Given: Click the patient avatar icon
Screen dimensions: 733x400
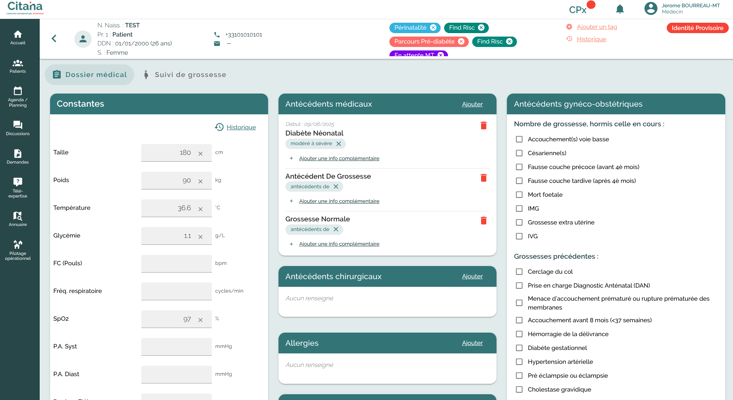Looking at the screenshot, I should (x=83, y=39).
